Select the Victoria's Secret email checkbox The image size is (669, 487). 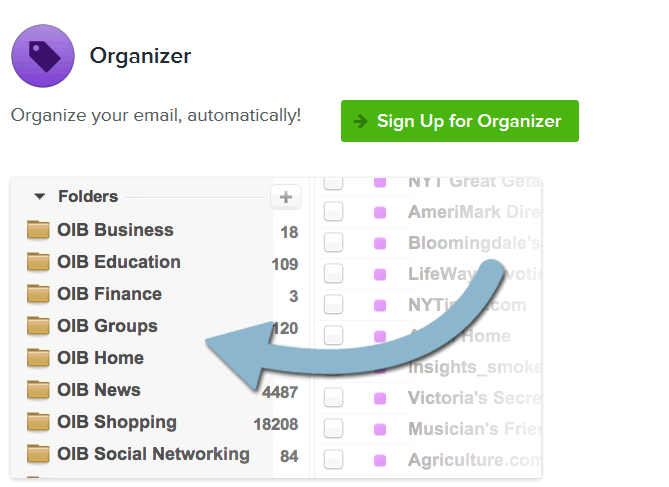pos(333,397)
